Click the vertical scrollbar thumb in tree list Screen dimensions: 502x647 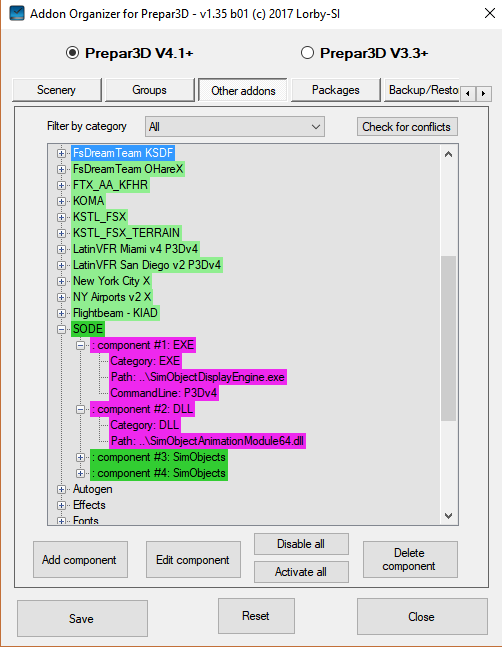pyautogui.click(x=448, y=338)
